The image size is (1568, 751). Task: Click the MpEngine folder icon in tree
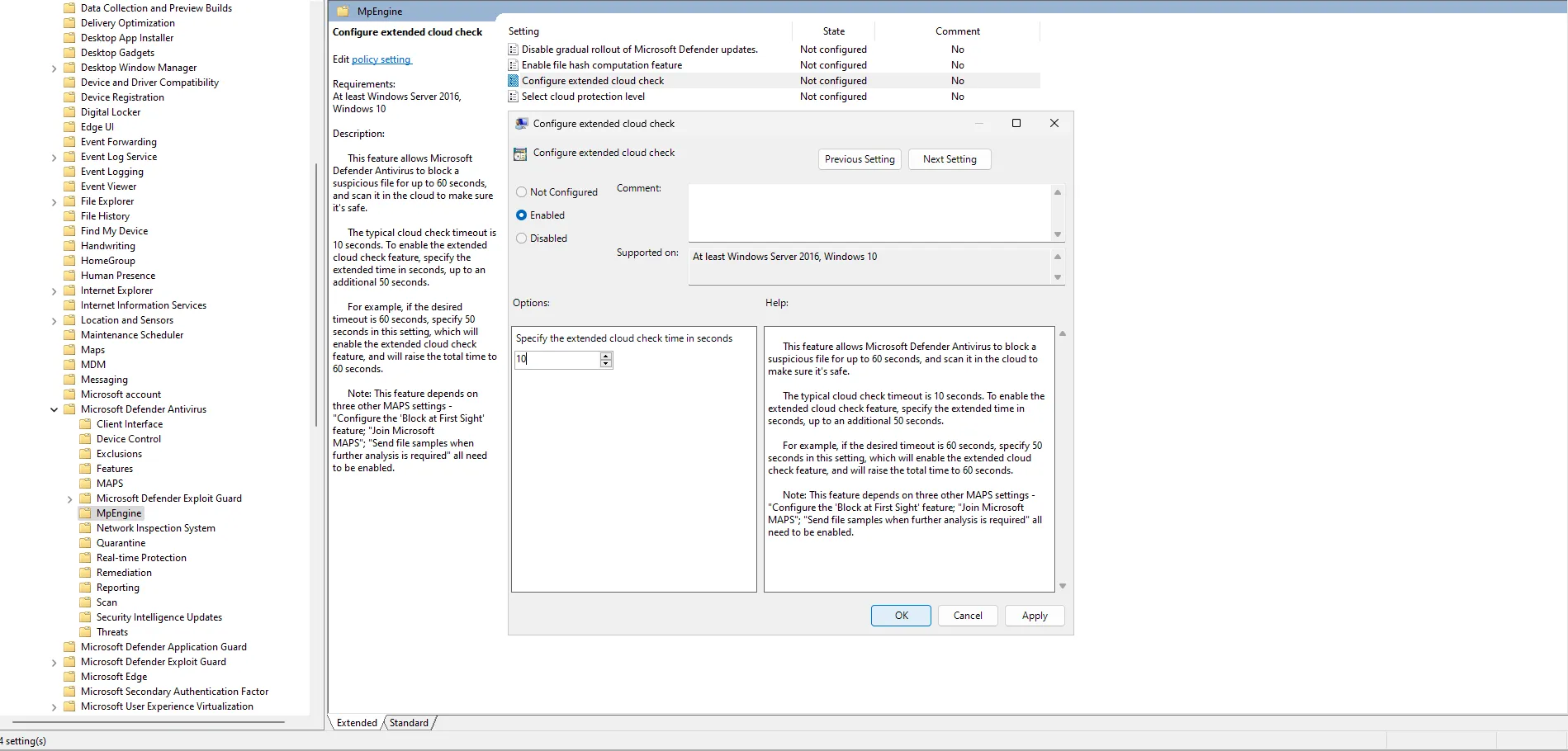(x=85, y=513)
